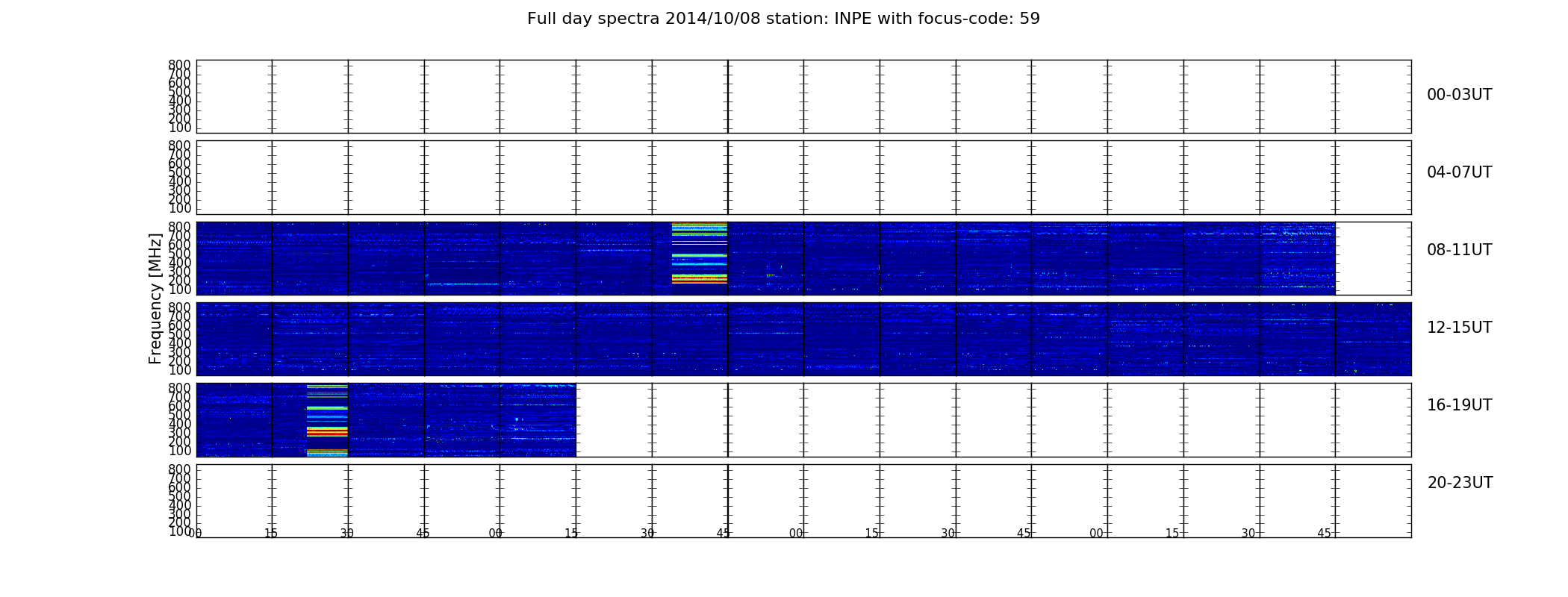The image size is (1568, 597).
Task: Click the 500 tick label of 16-19UT panel
Action: coord(179,415)
